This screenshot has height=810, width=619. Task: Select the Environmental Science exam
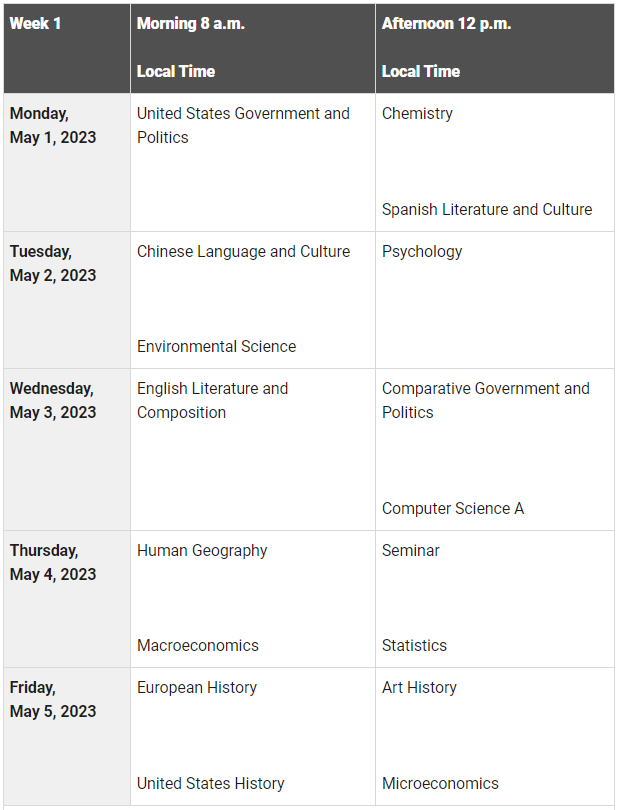(x=216, y=347)
